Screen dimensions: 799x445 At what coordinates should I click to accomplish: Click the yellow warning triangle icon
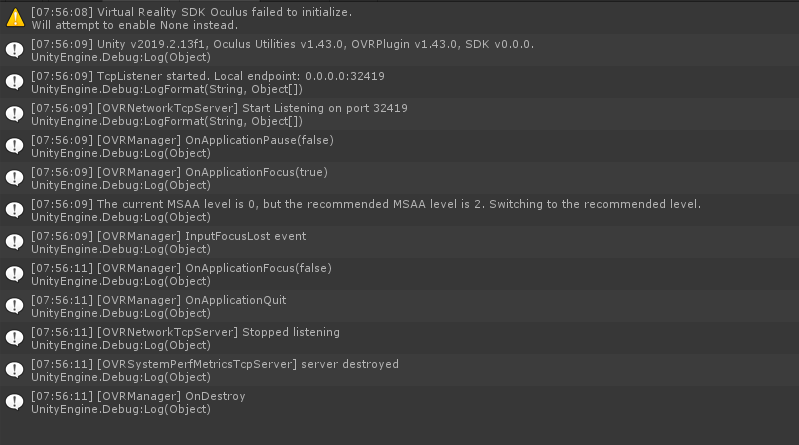tap(15, 18)
